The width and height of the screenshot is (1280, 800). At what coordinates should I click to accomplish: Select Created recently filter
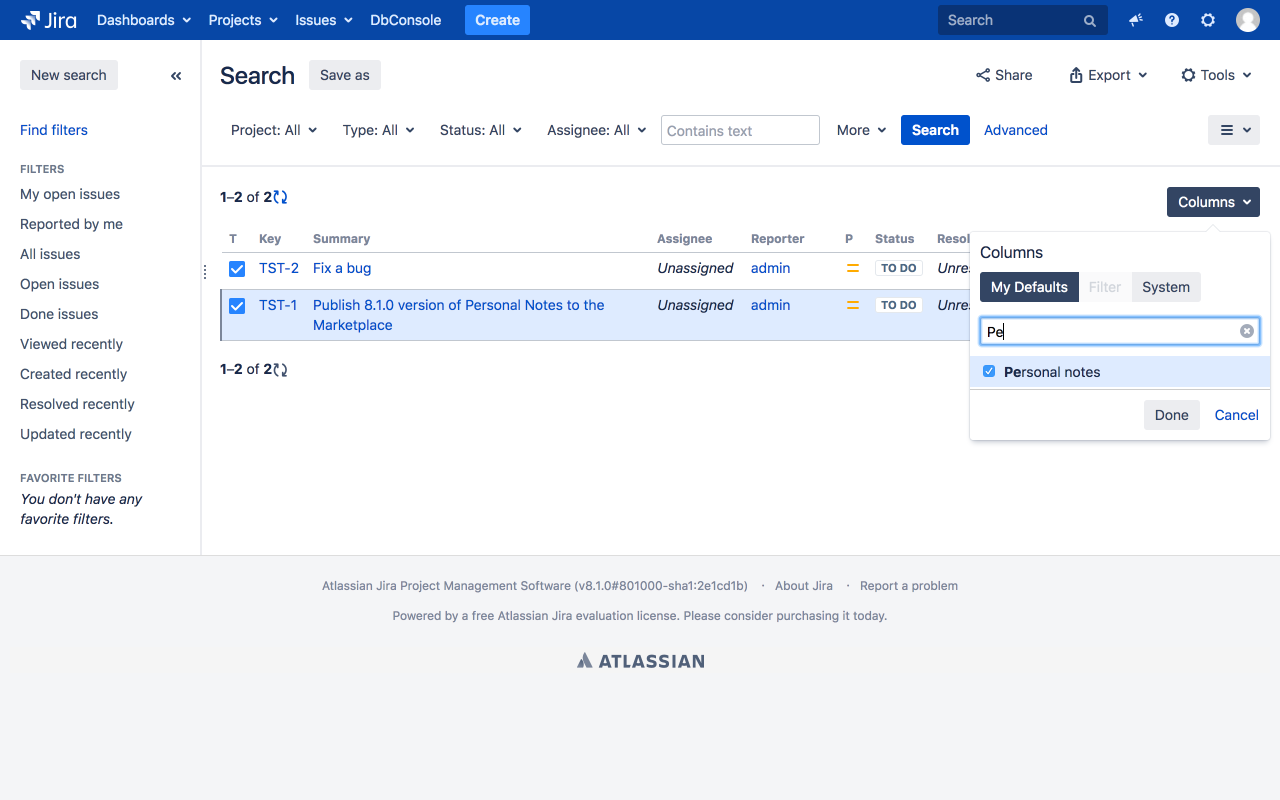tap(73, 374)
